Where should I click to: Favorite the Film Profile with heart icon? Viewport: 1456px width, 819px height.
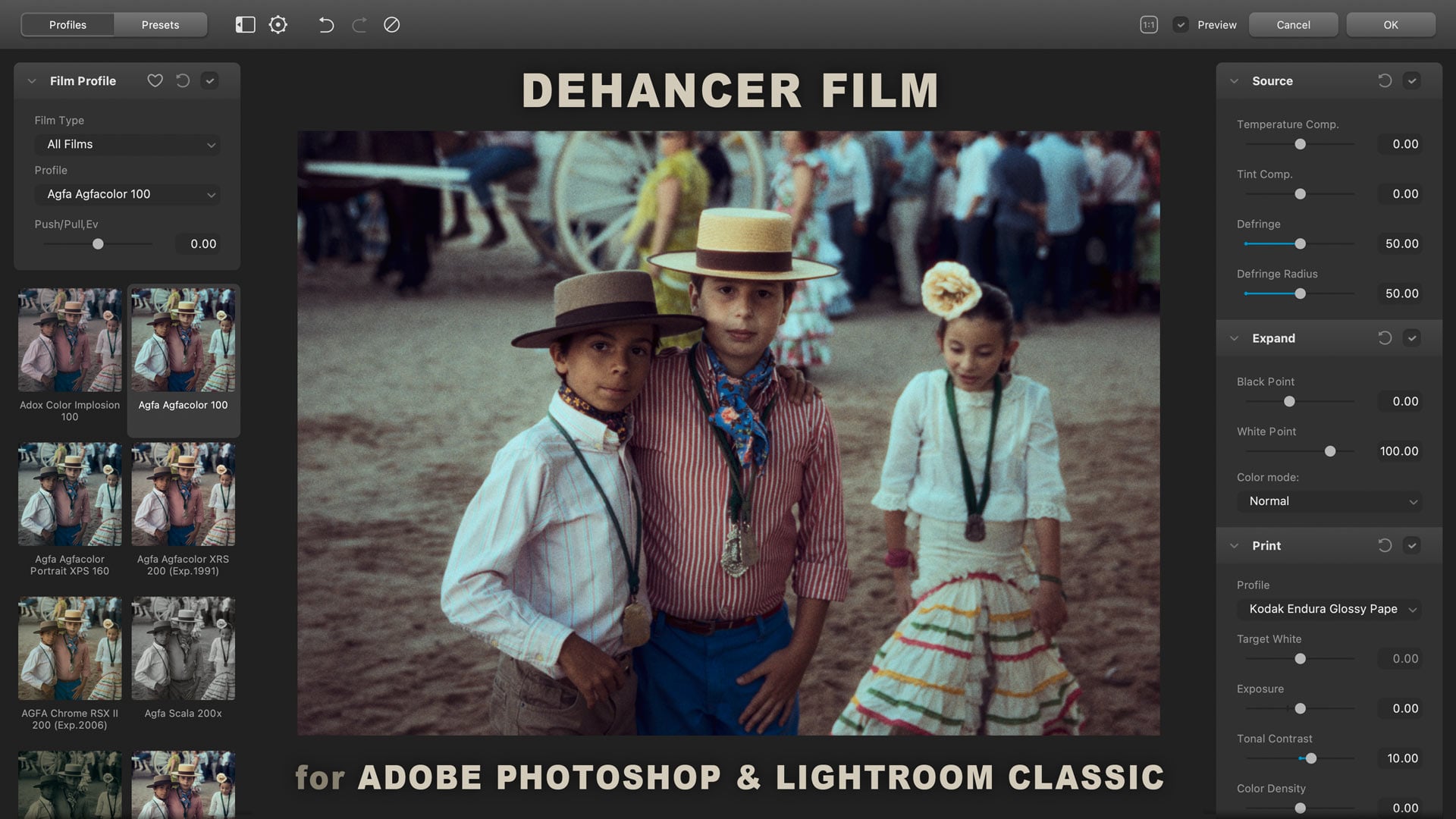click(x=155, y=80)
